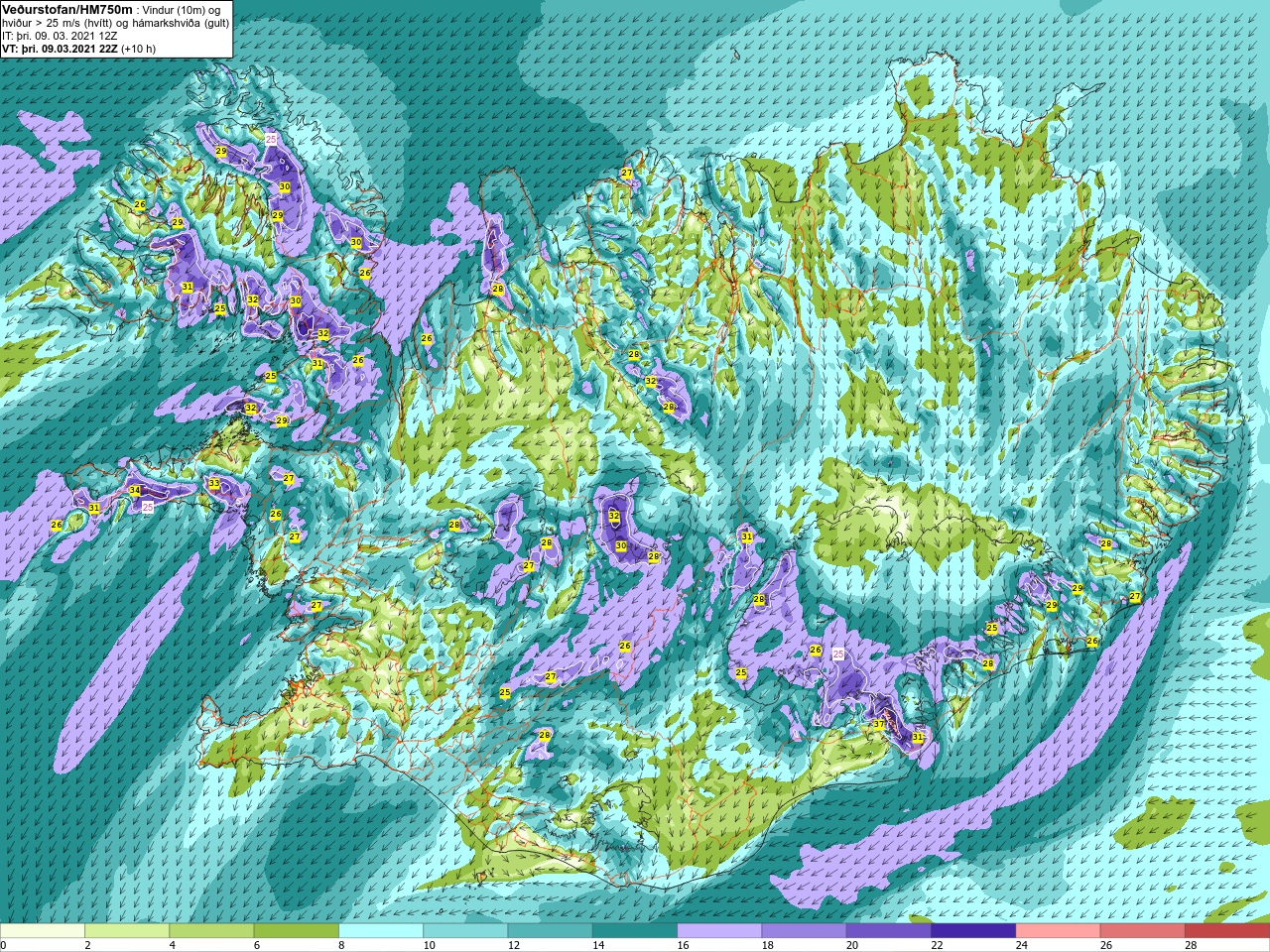Select the 22–24 m/s dark indigo legend swatch

click(x=973, y=931)
